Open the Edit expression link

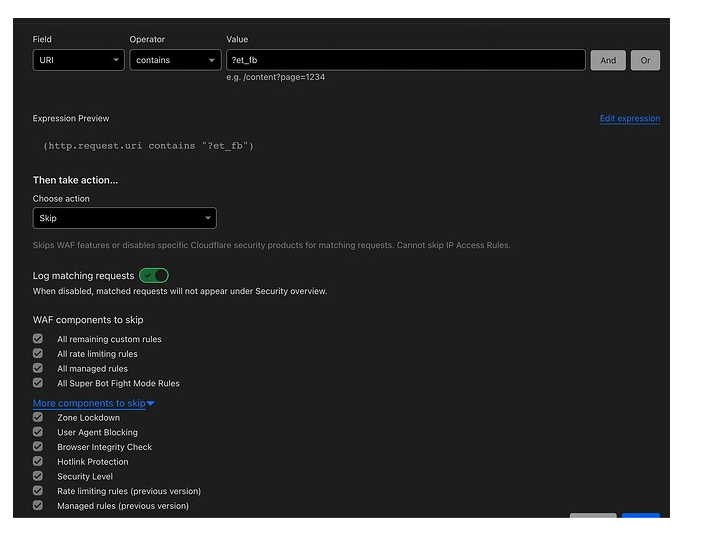(x=629, y=118)
